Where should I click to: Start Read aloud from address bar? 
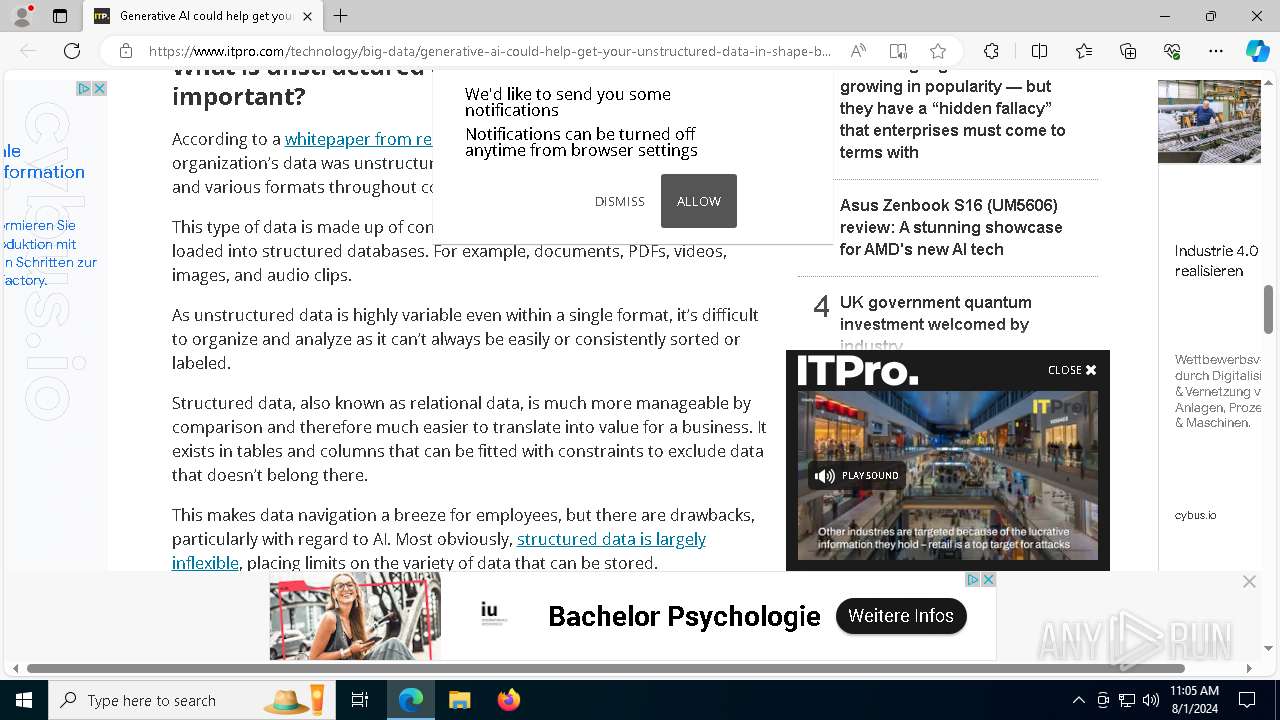pyautogui.click(x=858, y=51)
